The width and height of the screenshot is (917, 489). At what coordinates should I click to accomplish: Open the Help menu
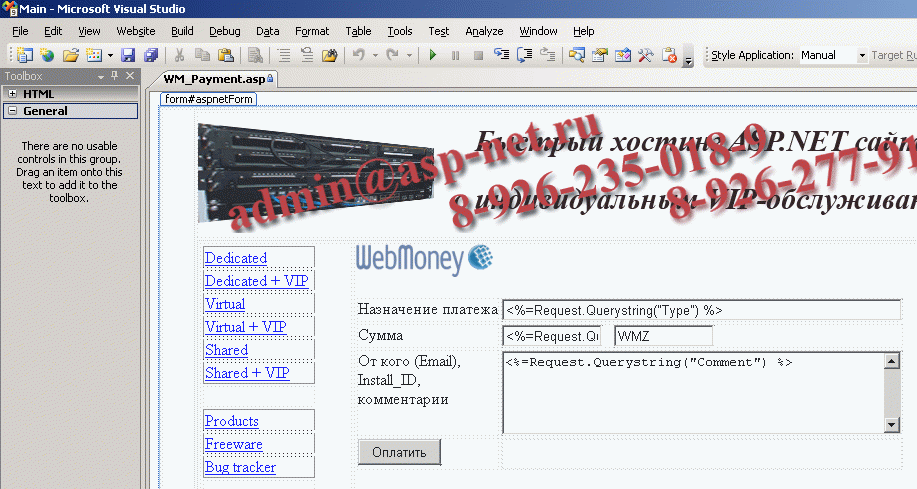pos(583,31)
